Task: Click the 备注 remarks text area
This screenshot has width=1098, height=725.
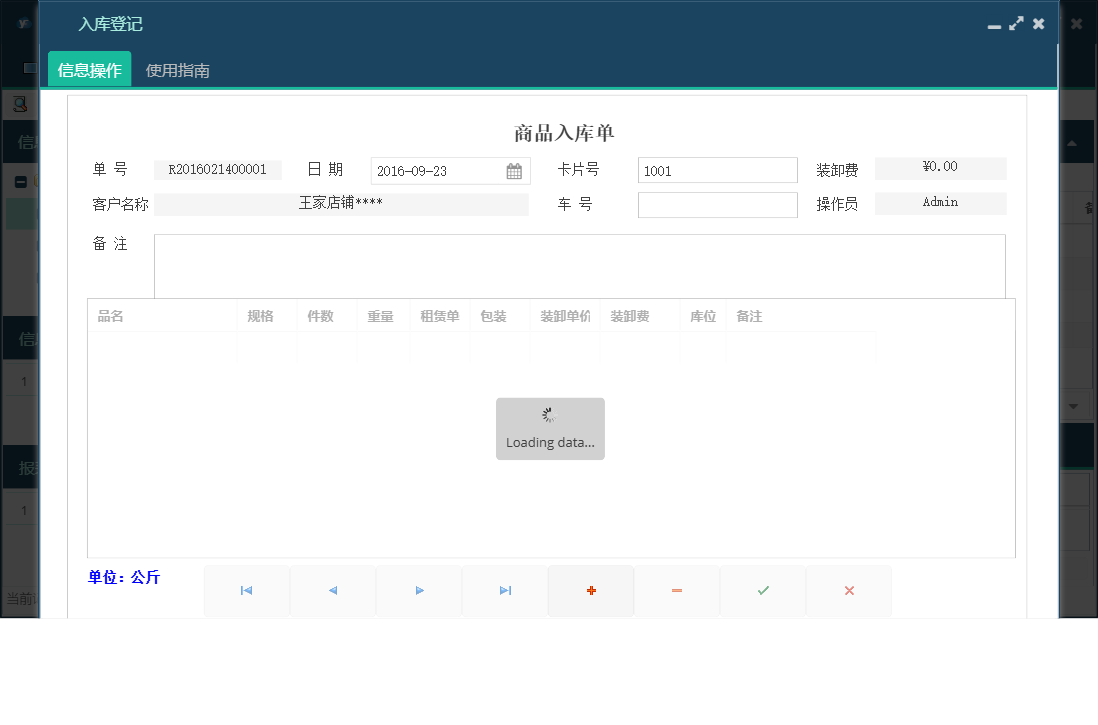Action: point(580,265)
